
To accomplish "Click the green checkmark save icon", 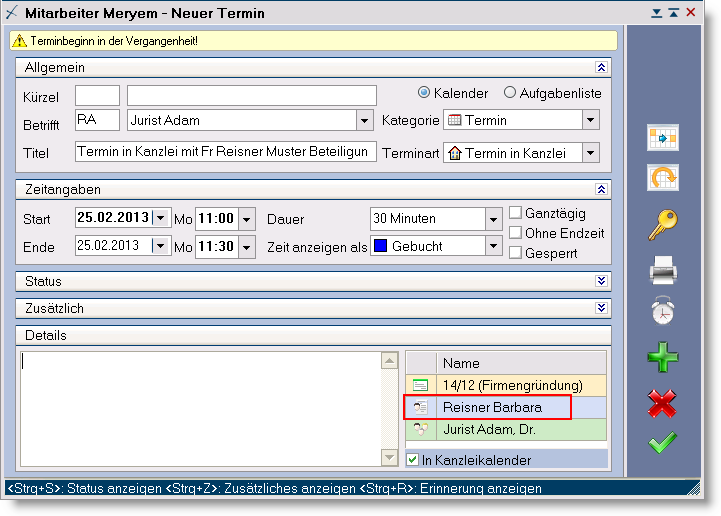I will (662, 442).
